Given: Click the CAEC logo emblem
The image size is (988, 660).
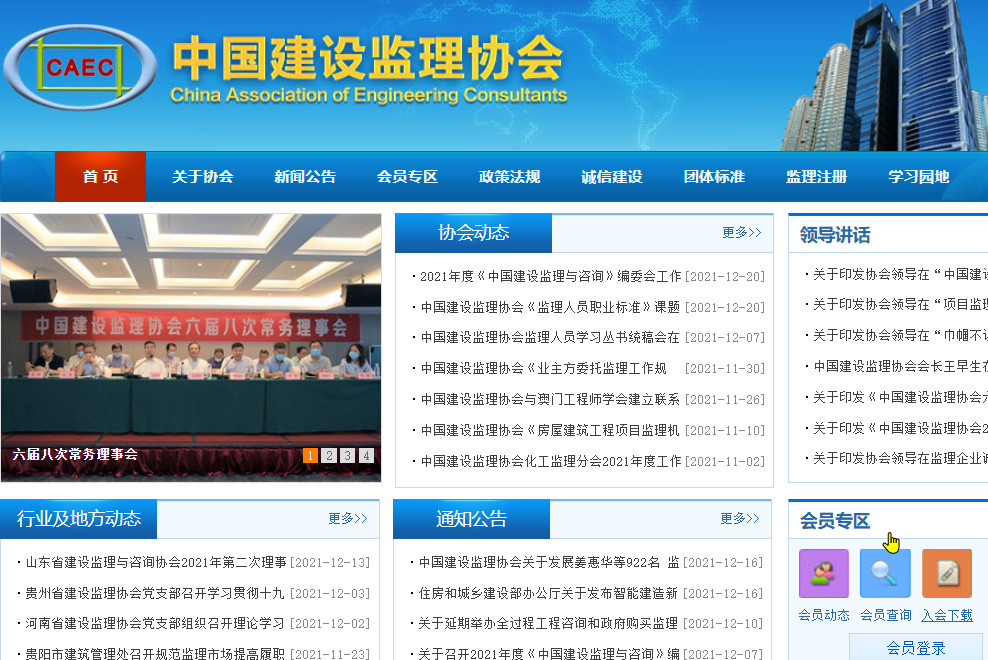Looking at the screenshot, I should click(79, 67).
